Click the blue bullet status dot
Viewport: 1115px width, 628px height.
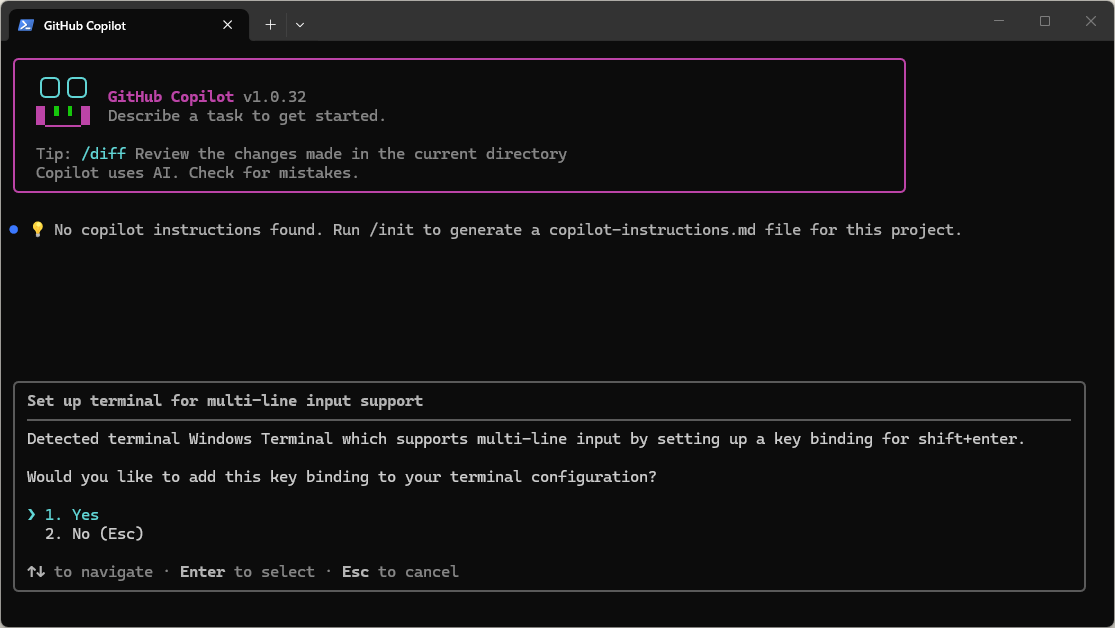(14, 230)
